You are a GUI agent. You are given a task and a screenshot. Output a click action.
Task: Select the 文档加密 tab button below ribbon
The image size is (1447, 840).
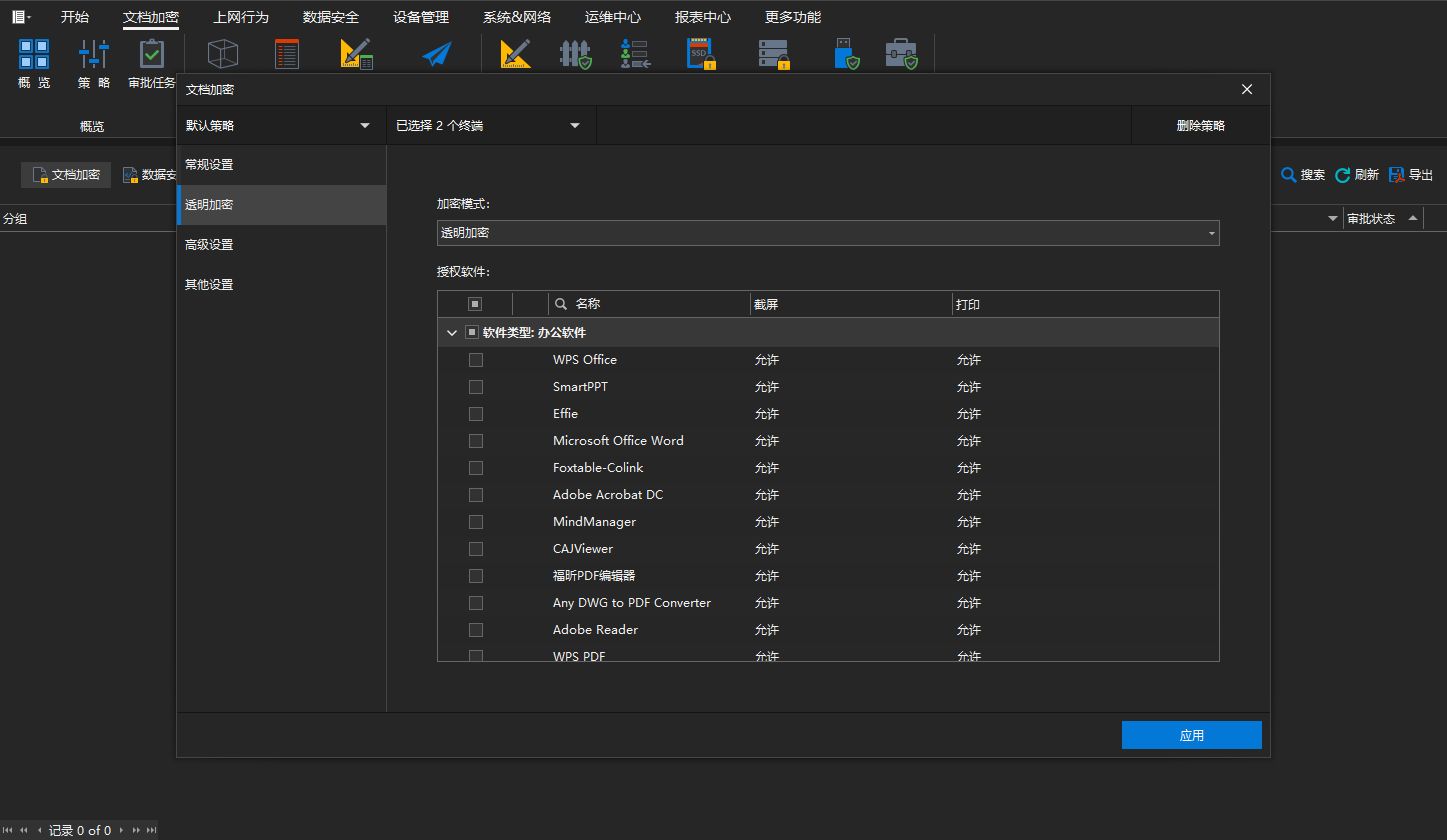click(x=66, y=175)
